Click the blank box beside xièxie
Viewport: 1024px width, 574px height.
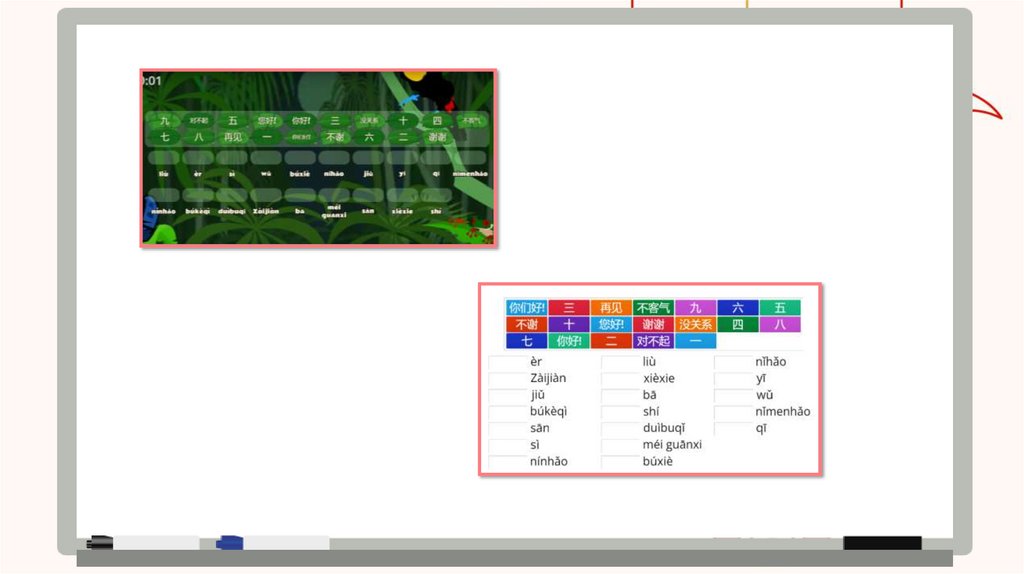point(620,378)
